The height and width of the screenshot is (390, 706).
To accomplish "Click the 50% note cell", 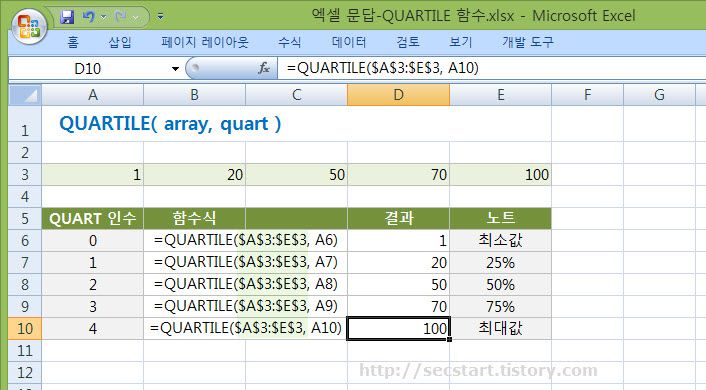I will [x=501, y=285].
